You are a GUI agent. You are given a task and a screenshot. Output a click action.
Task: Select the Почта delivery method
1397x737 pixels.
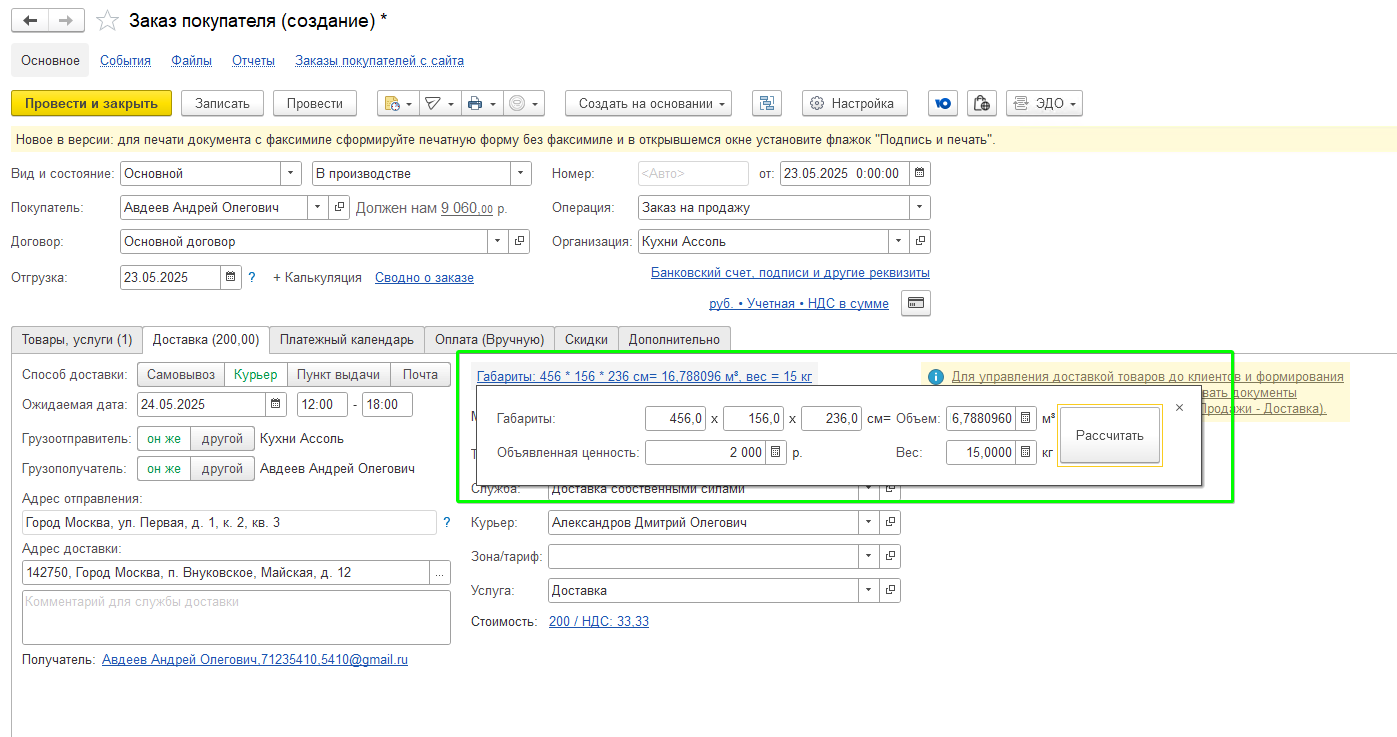[420, 374]
